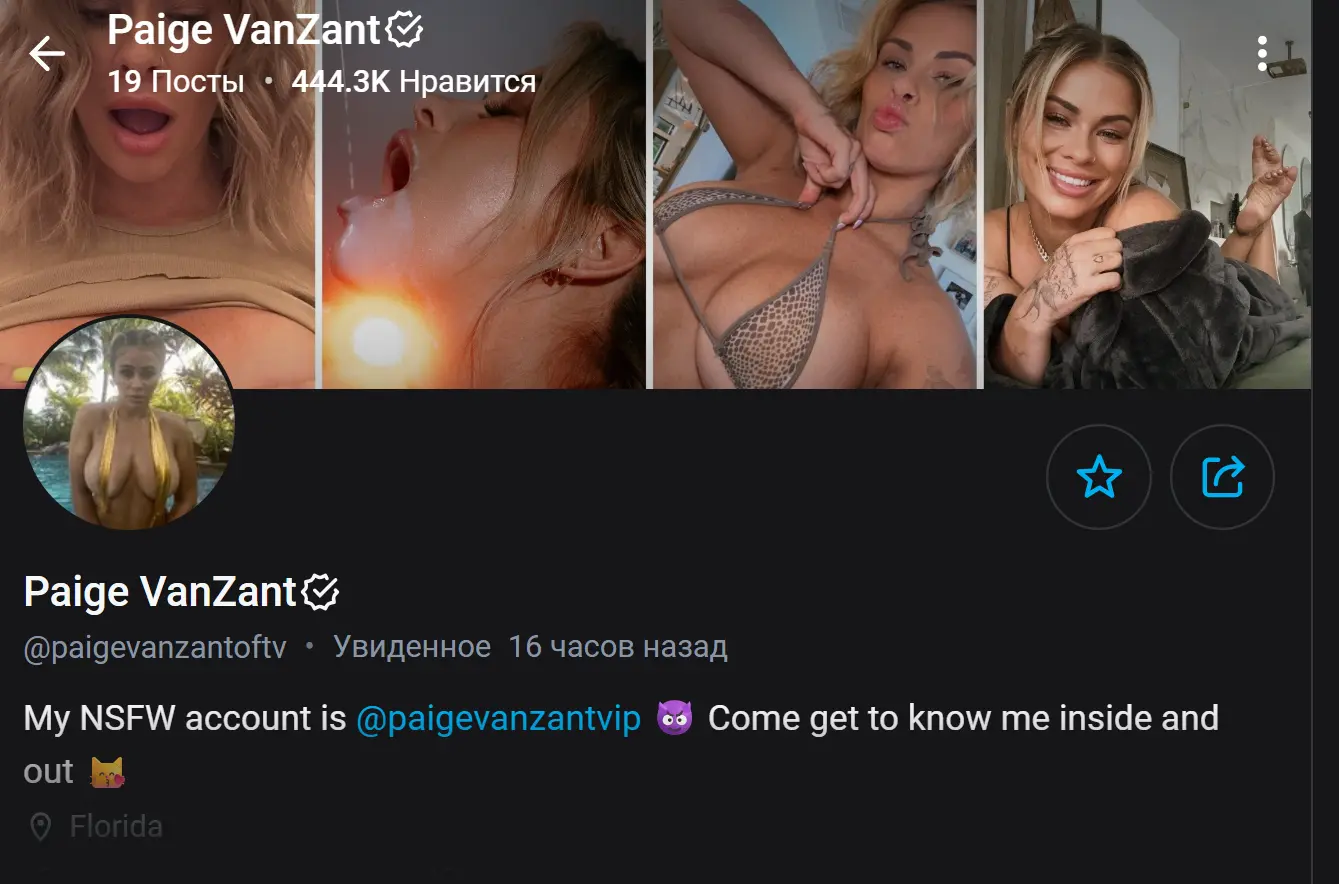The width and height of the screenshot is (1339, 884).
Task: Click the location pin icon near Florida
Action: (40, 827)
